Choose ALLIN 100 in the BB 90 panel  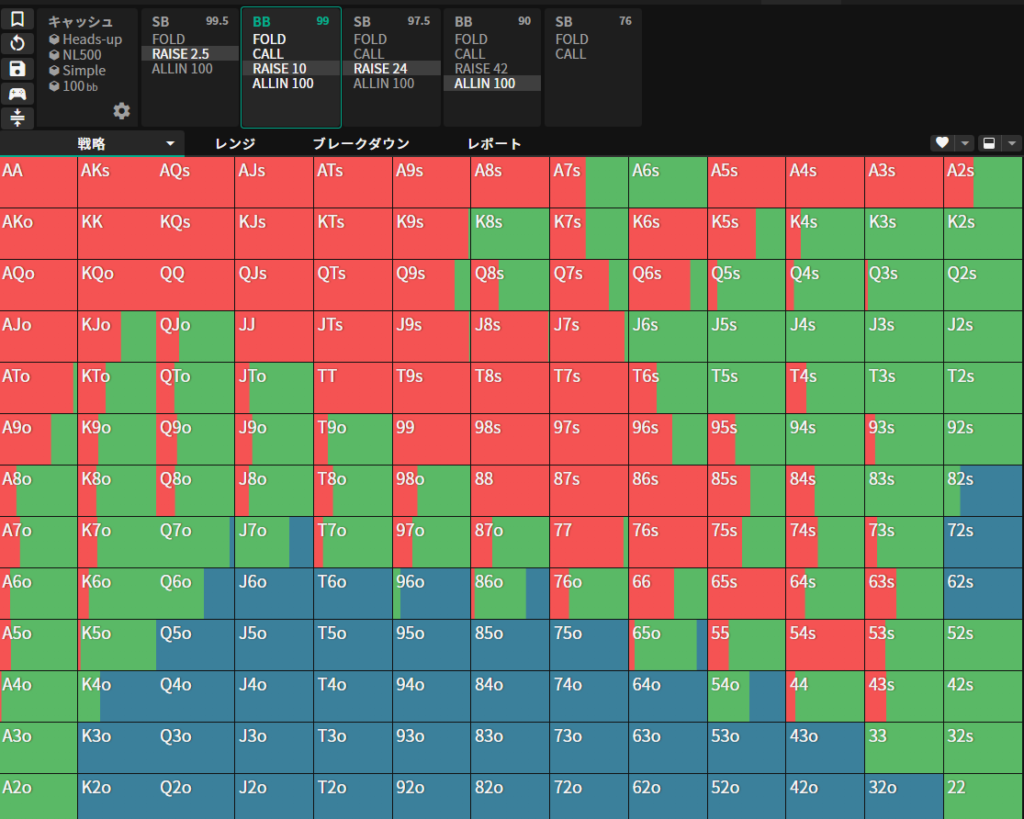tap(484, 84)
